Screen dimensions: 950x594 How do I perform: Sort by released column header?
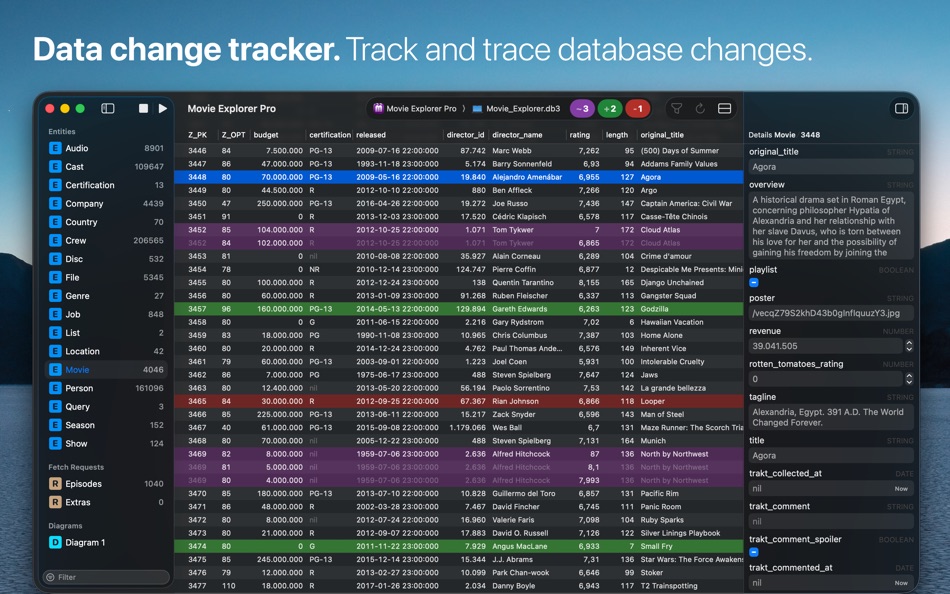pyautogui.click(x=371, y=135)
